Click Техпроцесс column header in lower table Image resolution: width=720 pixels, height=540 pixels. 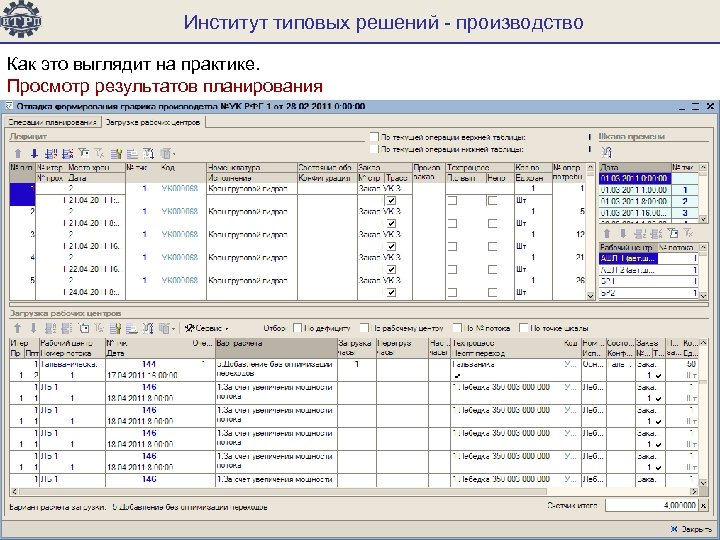coord(506,343)
